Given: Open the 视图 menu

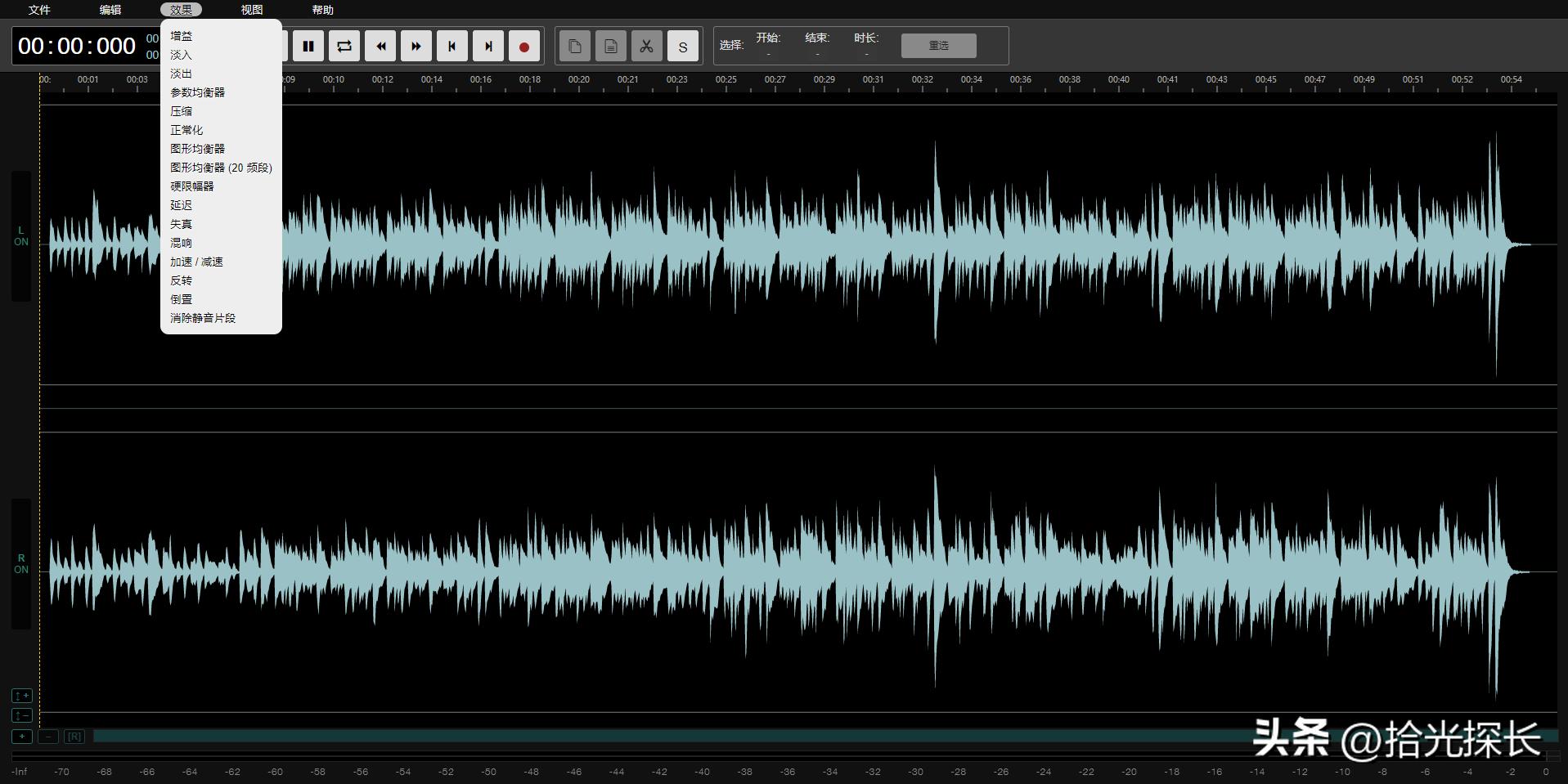Looking at the screenshot, I should click(x=252, y=10).
